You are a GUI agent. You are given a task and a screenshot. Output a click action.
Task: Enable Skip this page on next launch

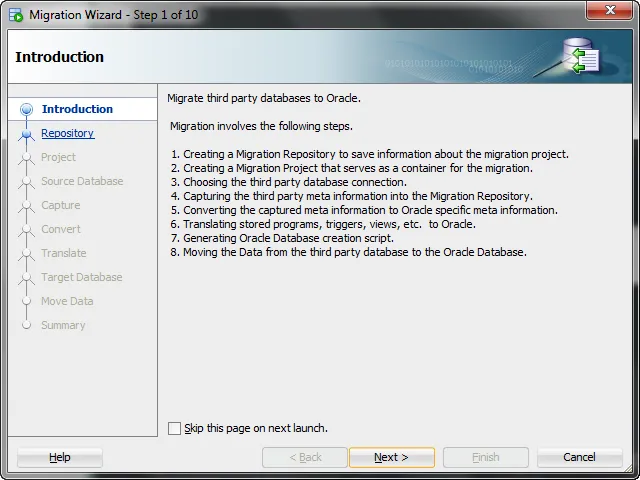click(174, 428)
